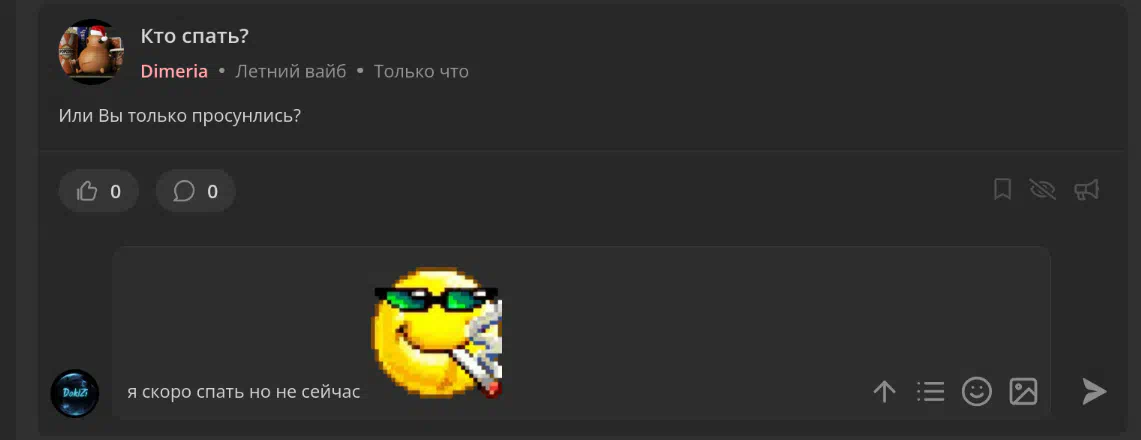Attach a picture with image icon

pos(1023,391)
